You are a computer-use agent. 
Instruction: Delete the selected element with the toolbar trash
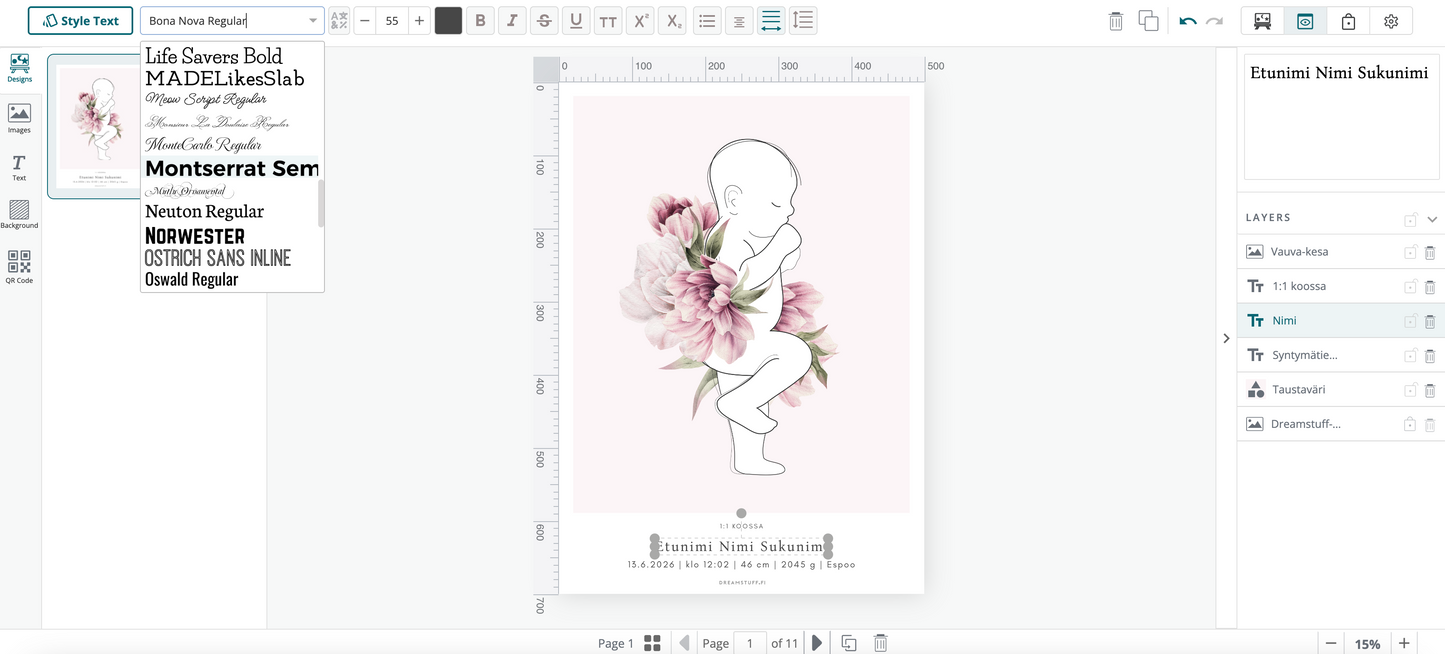[1116, 21]
